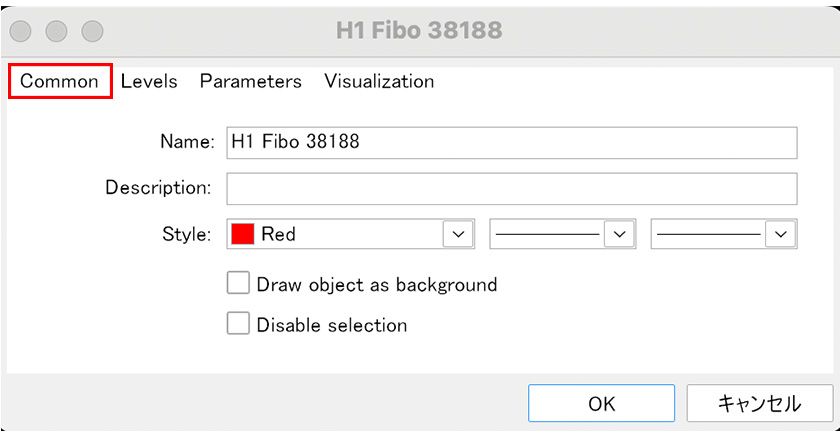The height and width of the screenshot is (436, 840).
Task: Click the red color swatch in Style
Action: click(243, 234)
